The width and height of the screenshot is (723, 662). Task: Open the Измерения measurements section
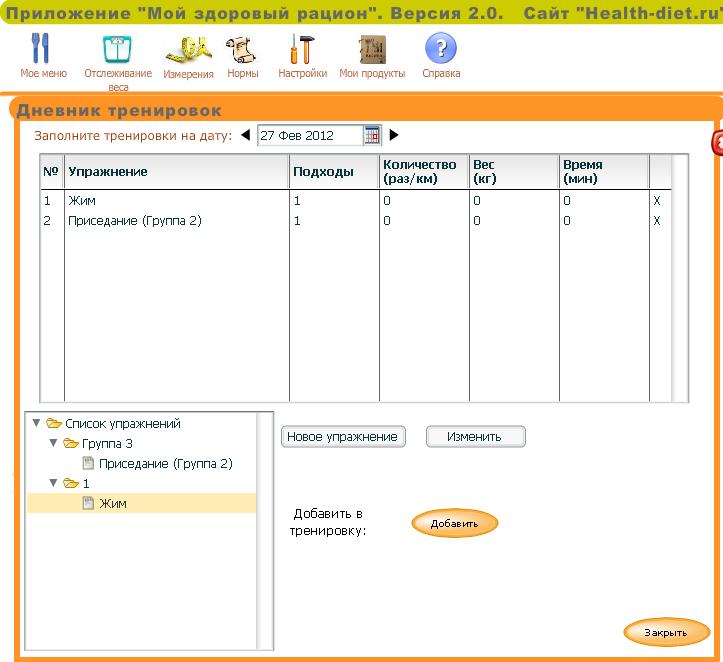coord(188,55)
